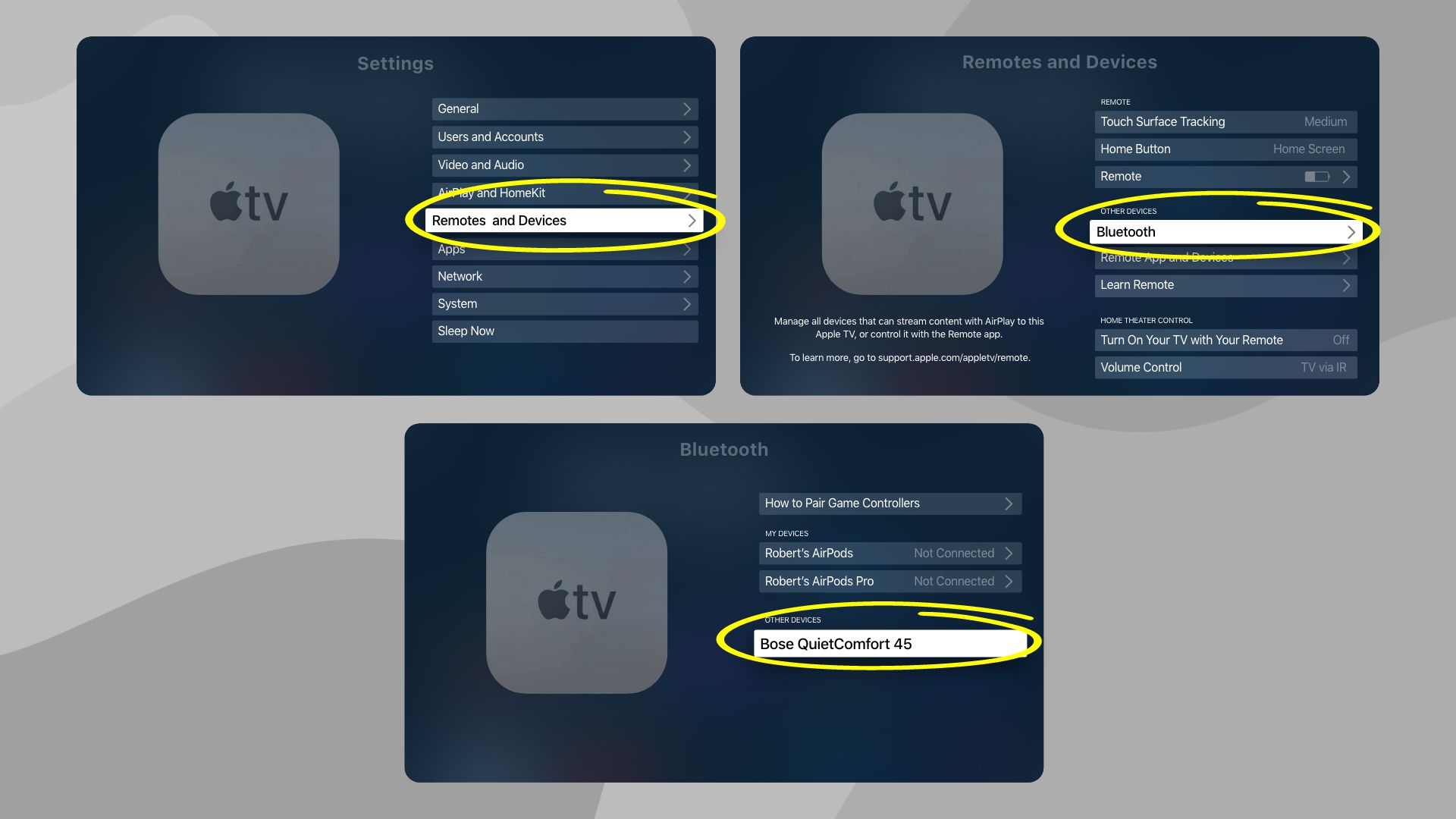Open the General settings panel

click(564, 108)
